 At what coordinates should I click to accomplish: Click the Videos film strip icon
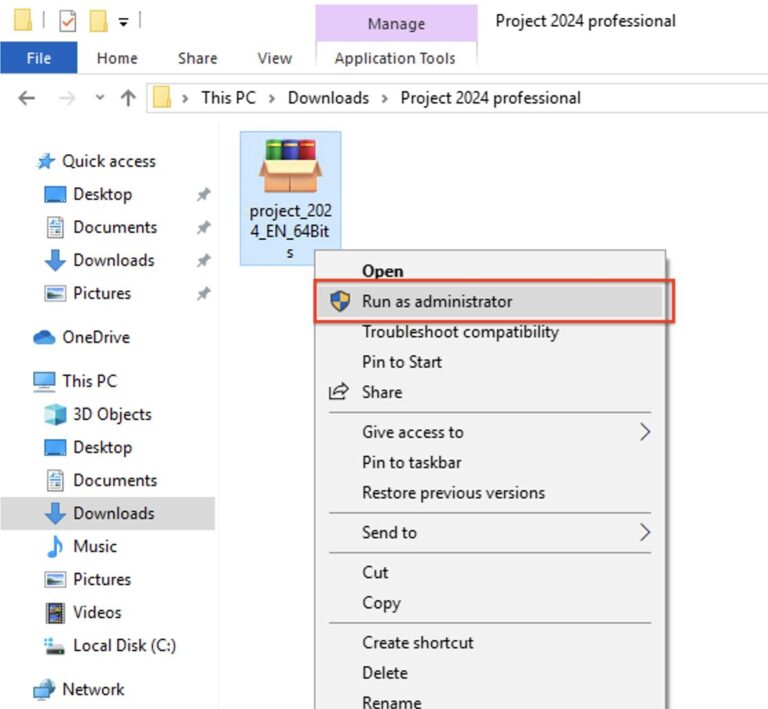pyautogui.click(x=55, y=613)
